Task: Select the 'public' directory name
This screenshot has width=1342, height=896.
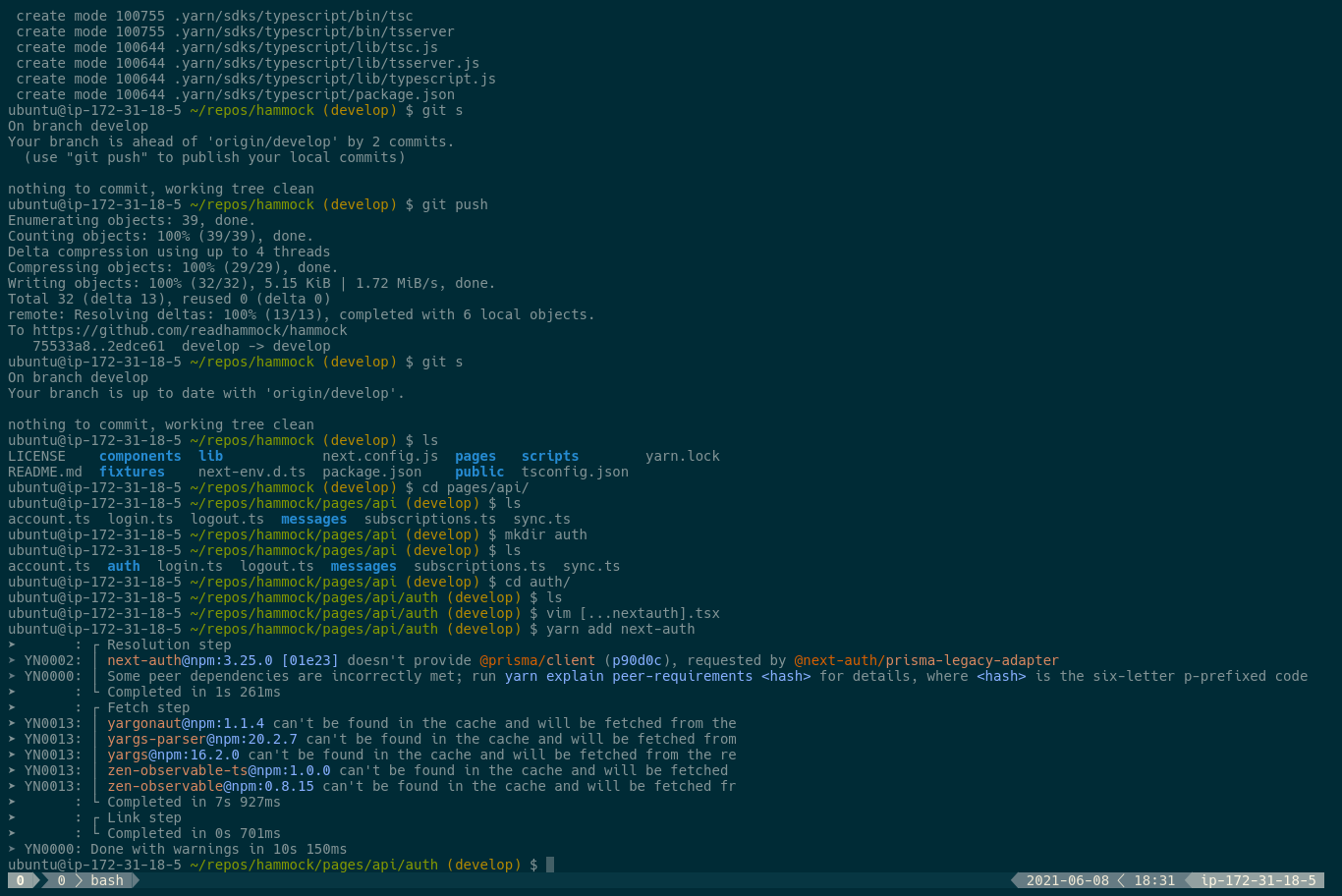Action: click(x=479, y=472)
